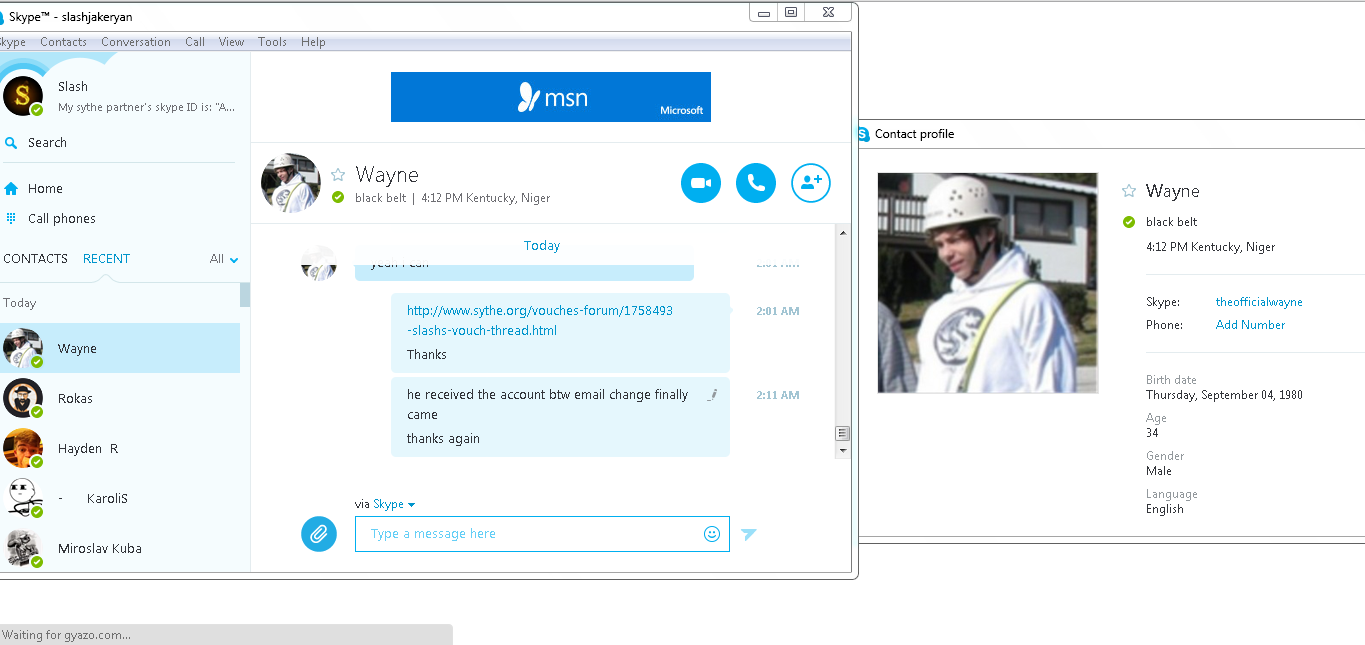Viewport: 1365px width, 645px height.
Task: Click the Search magnifier icon
Action: click(x=11, y=143)
